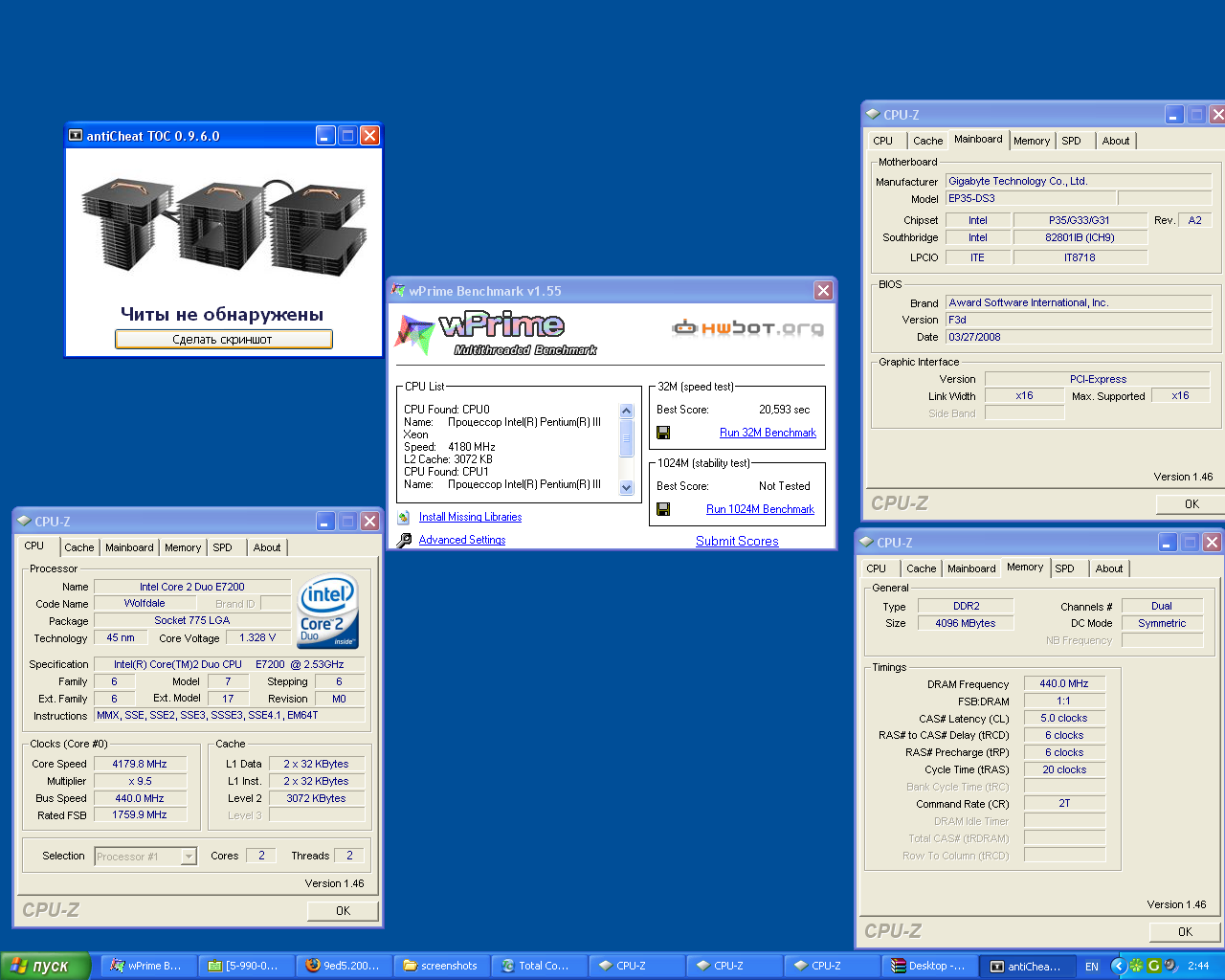Click OK in the CPU-Z Processor window
Viewport: 1225px width, 980px height.
coord(343,911)
